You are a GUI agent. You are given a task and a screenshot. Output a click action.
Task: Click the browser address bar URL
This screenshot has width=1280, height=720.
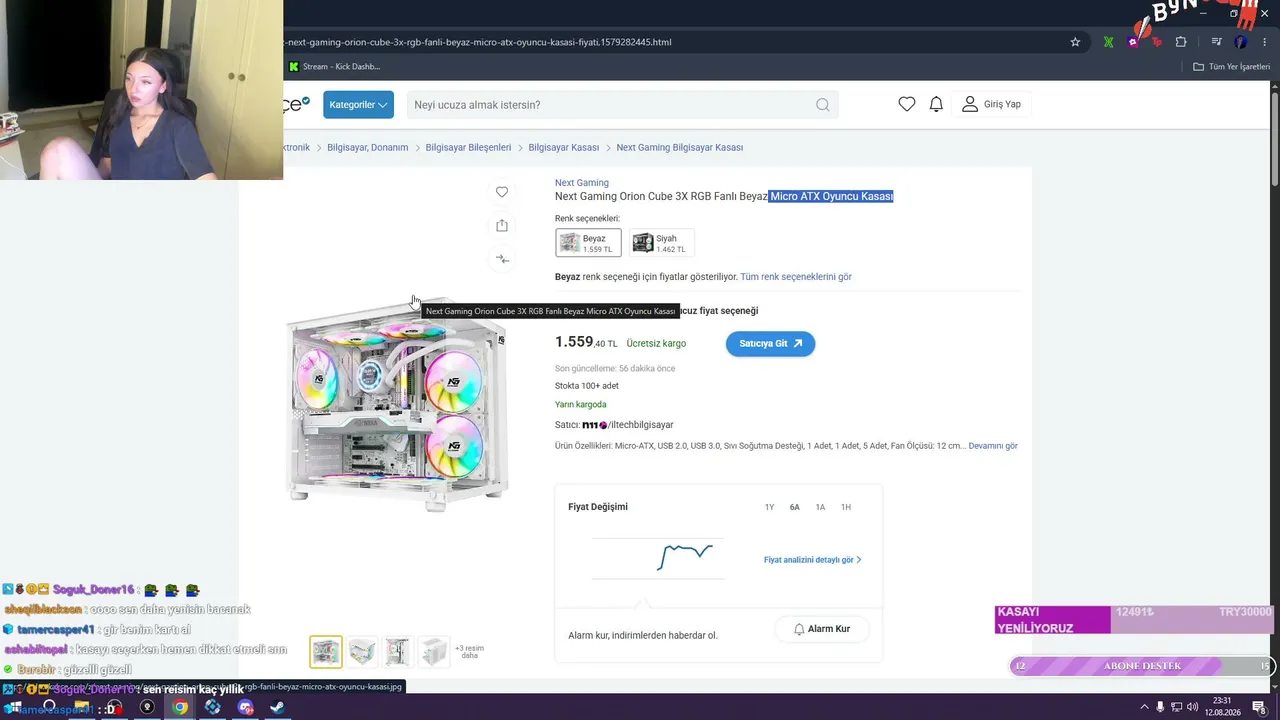click(x=478, y=42)
